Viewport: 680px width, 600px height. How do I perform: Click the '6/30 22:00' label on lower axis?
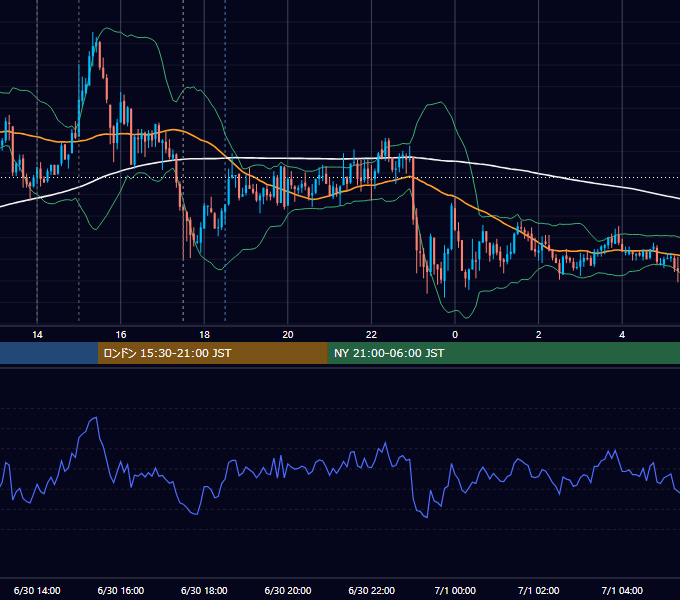click(x=372, y=590)
